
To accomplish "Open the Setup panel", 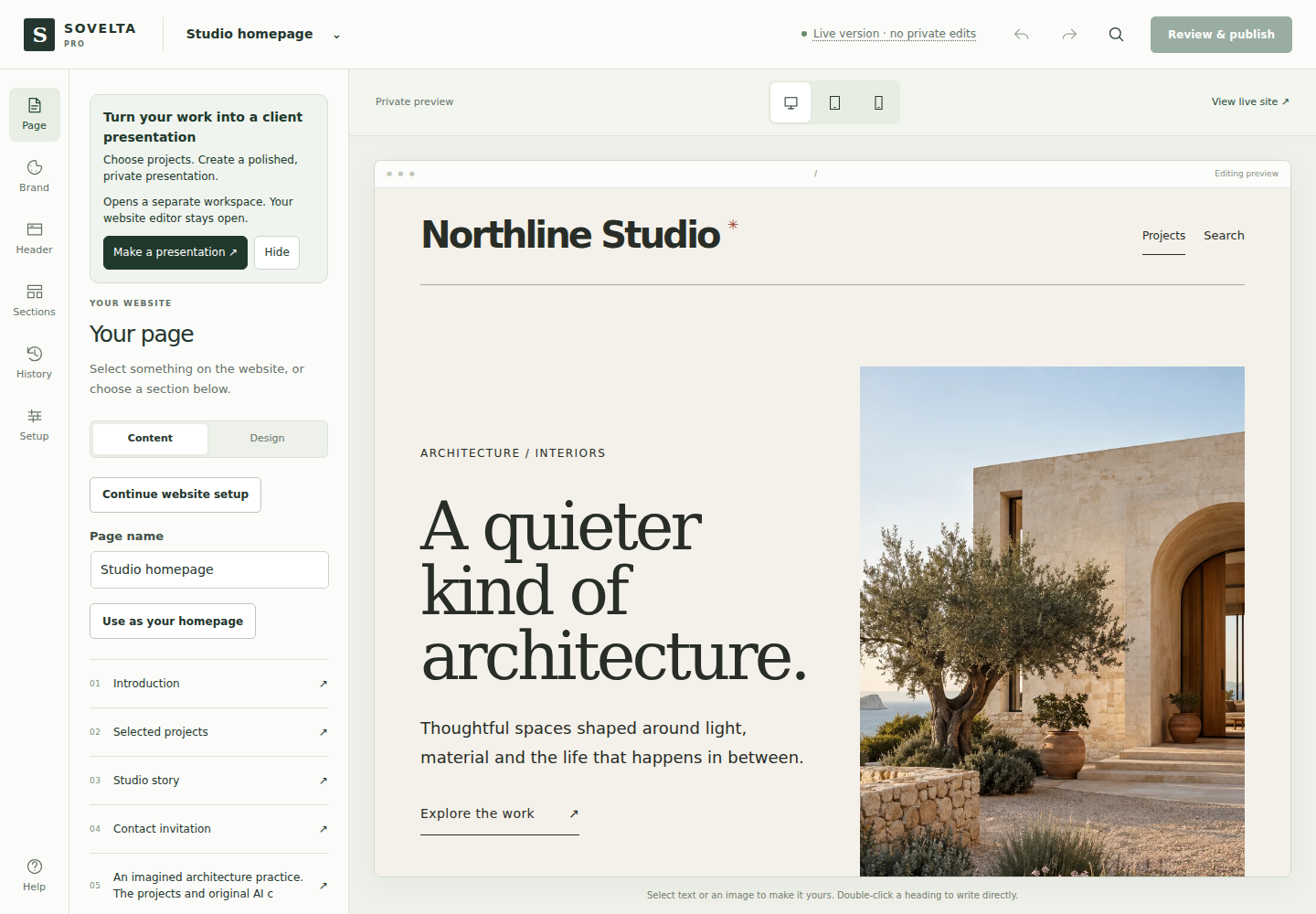I will click(35, 425).
